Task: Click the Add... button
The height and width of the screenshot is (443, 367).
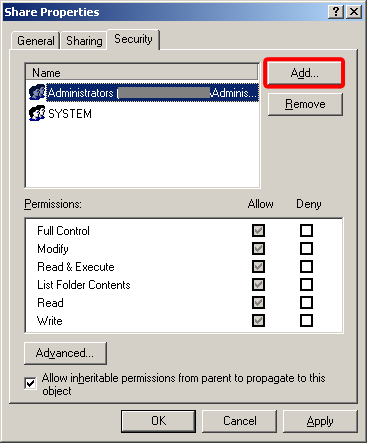Action: click(x=304, y=73)
